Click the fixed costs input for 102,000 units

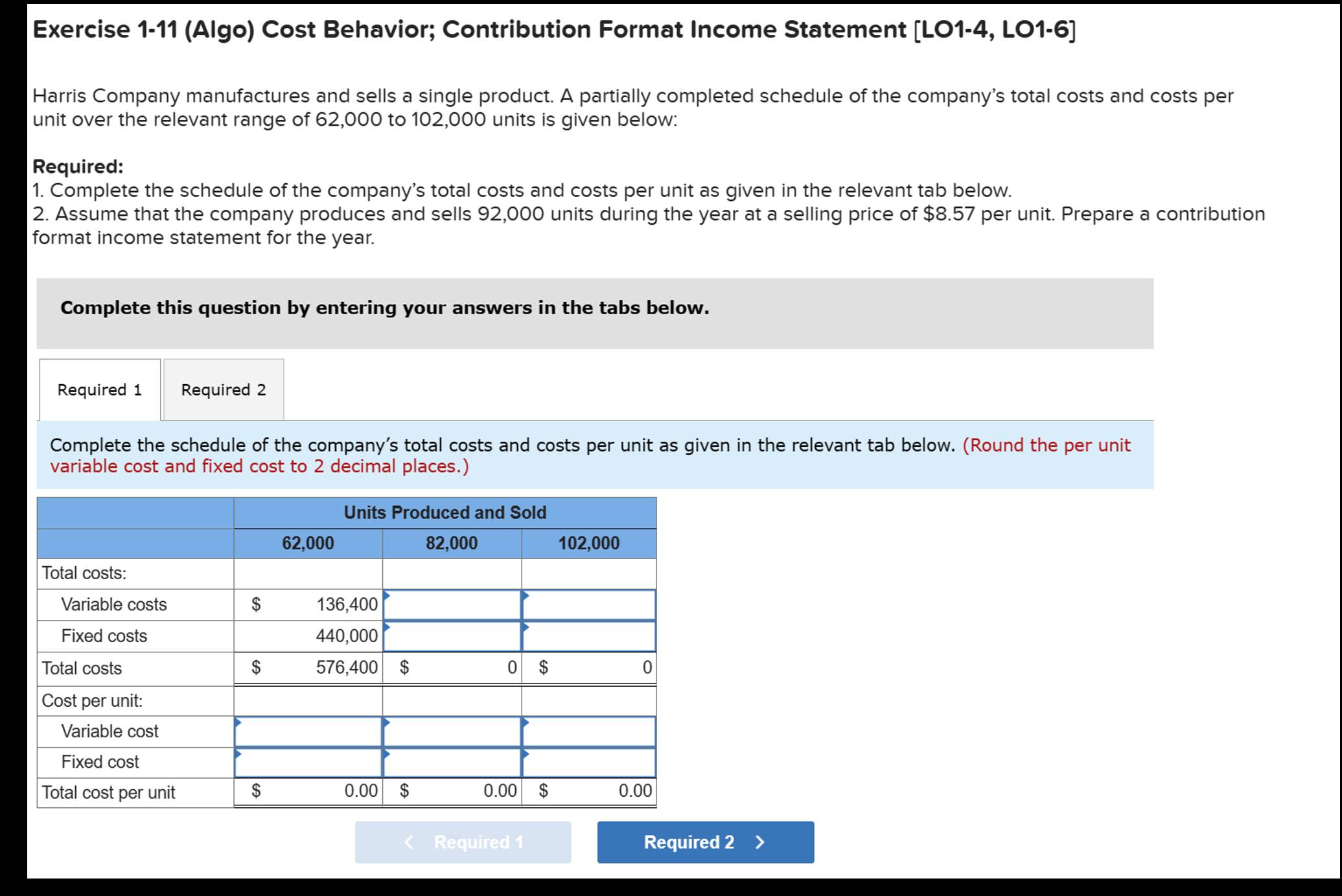588,636
